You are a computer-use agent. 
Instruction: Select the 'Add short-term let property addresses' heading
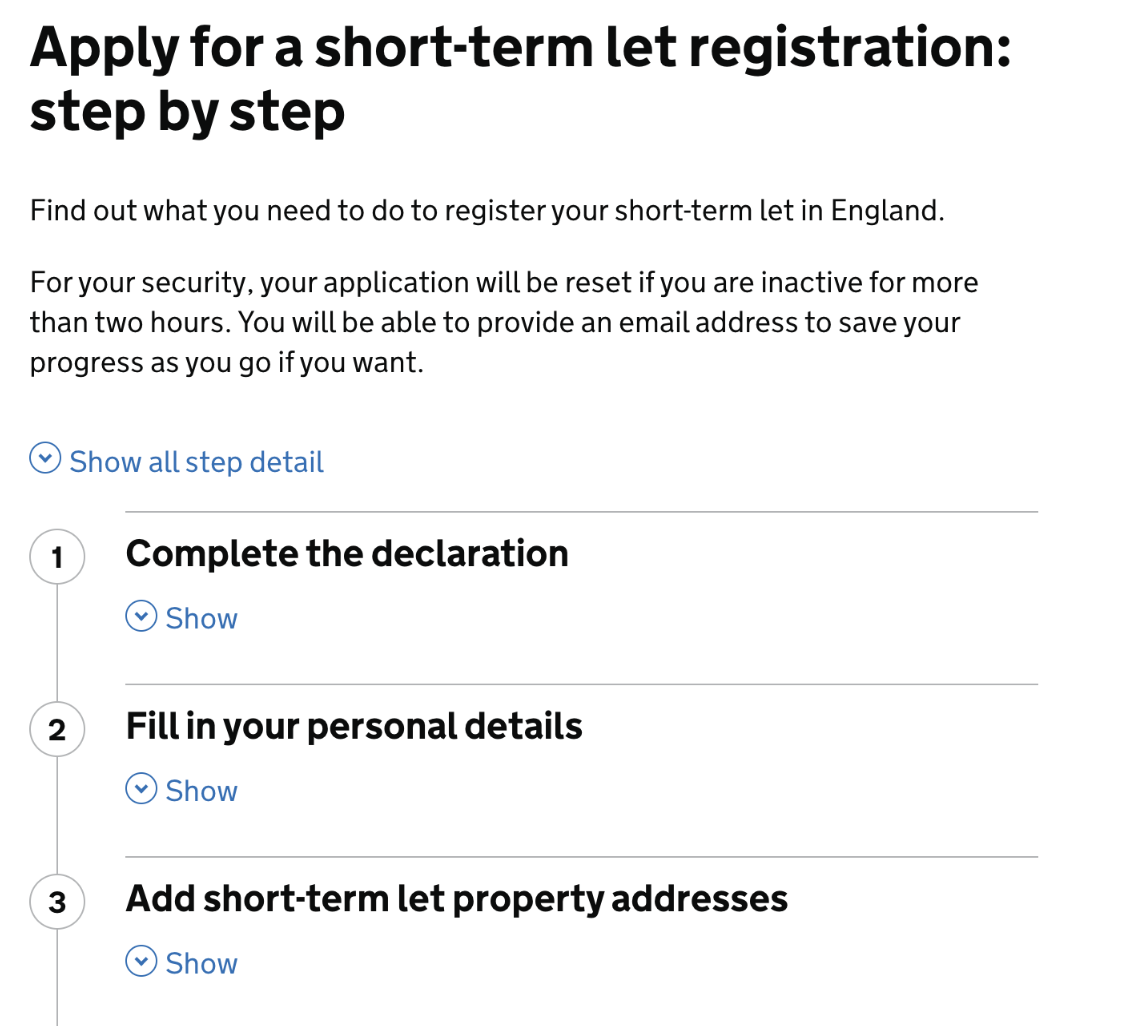(x=456, y=898)
